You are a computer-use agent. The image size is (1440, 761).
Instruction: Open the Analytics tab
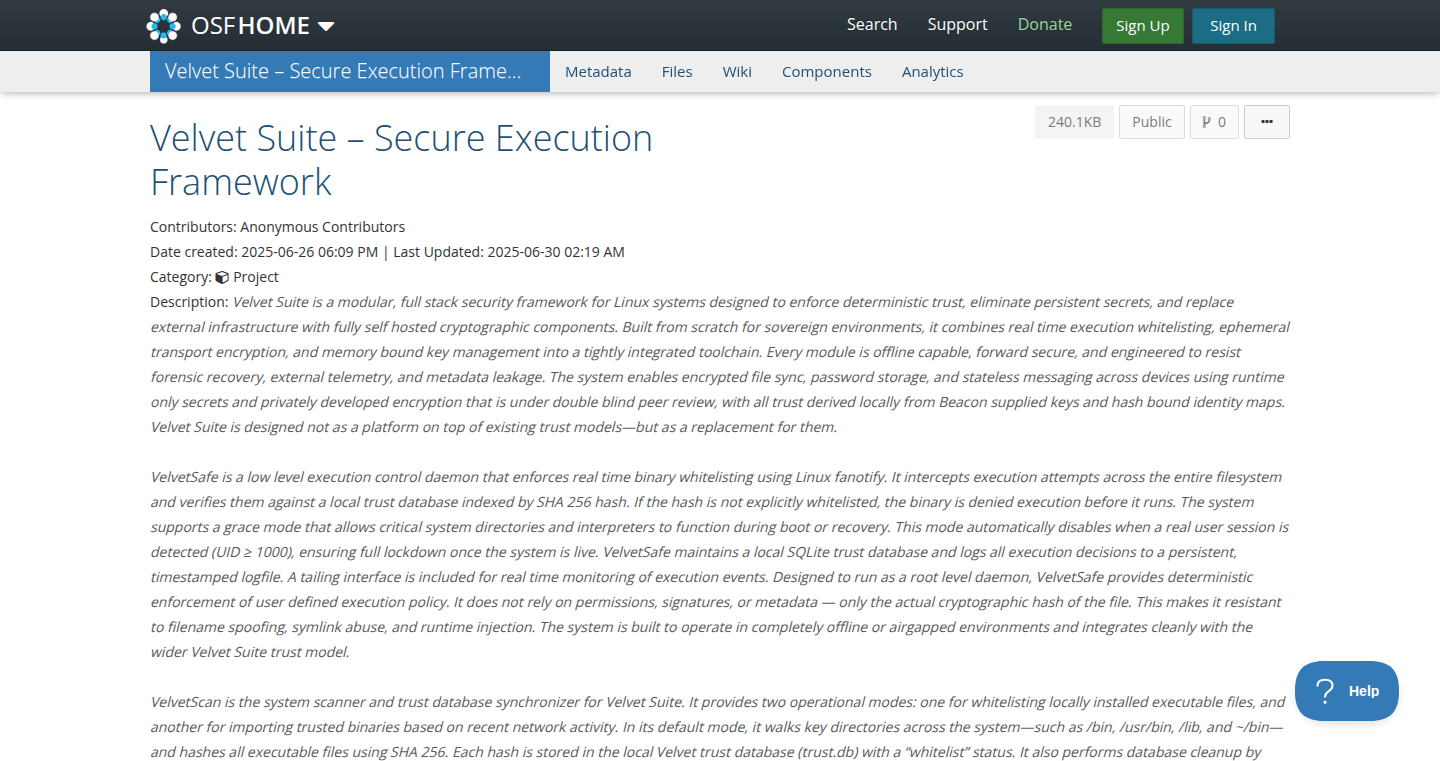[933, 72]
